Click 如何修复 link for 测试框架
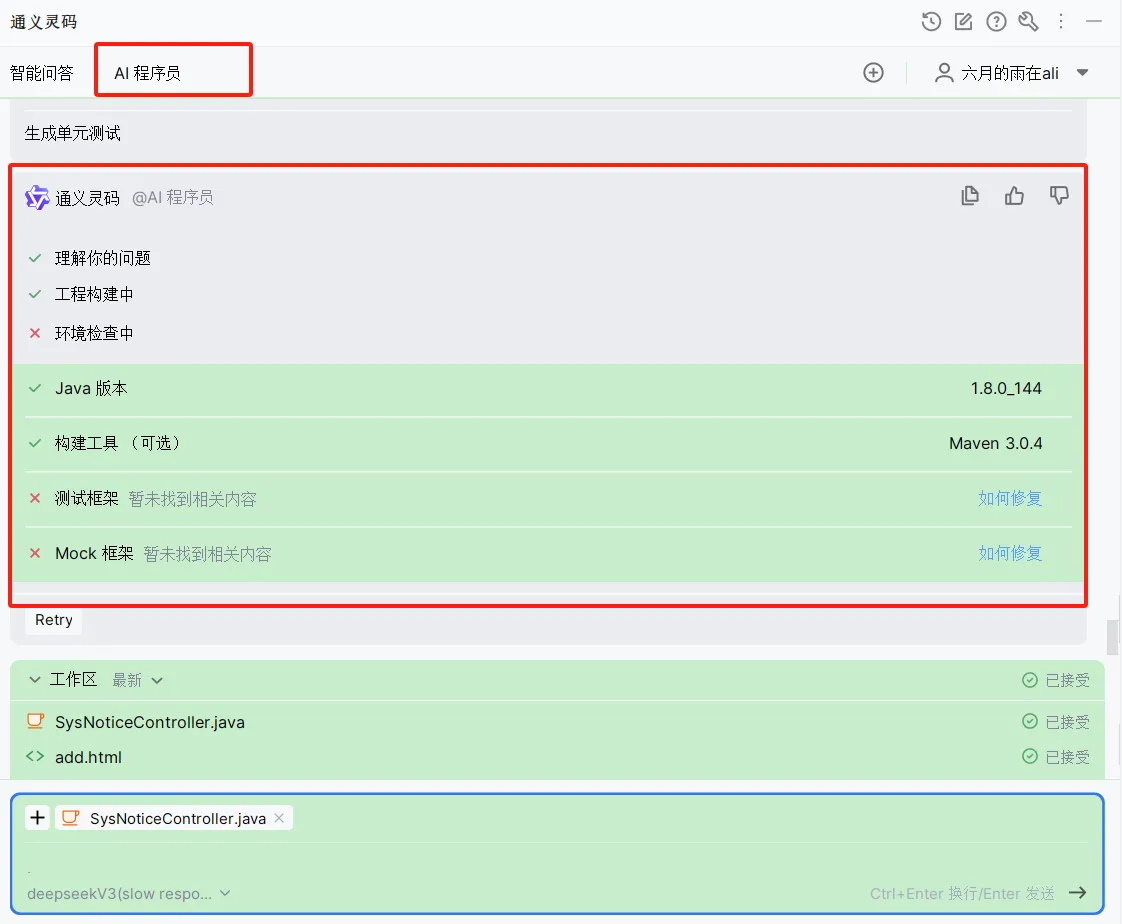 coord(1010,498)
